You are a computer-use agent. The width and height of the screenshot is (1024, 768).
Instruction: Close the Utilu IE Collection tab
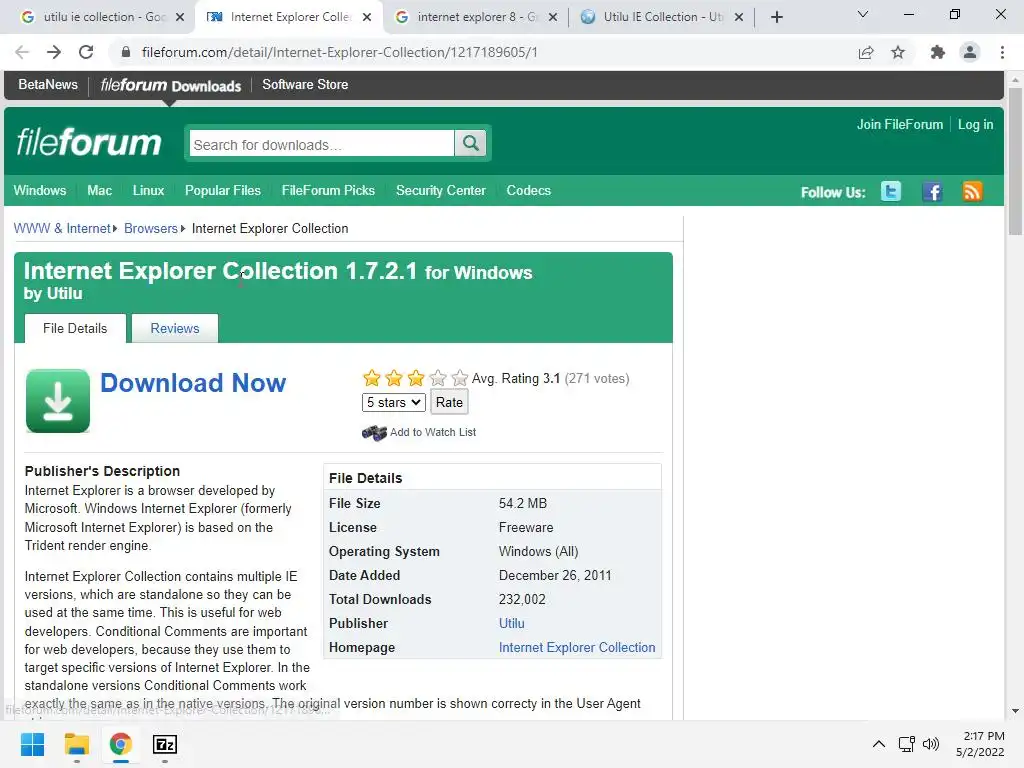(x=739, y=17)
